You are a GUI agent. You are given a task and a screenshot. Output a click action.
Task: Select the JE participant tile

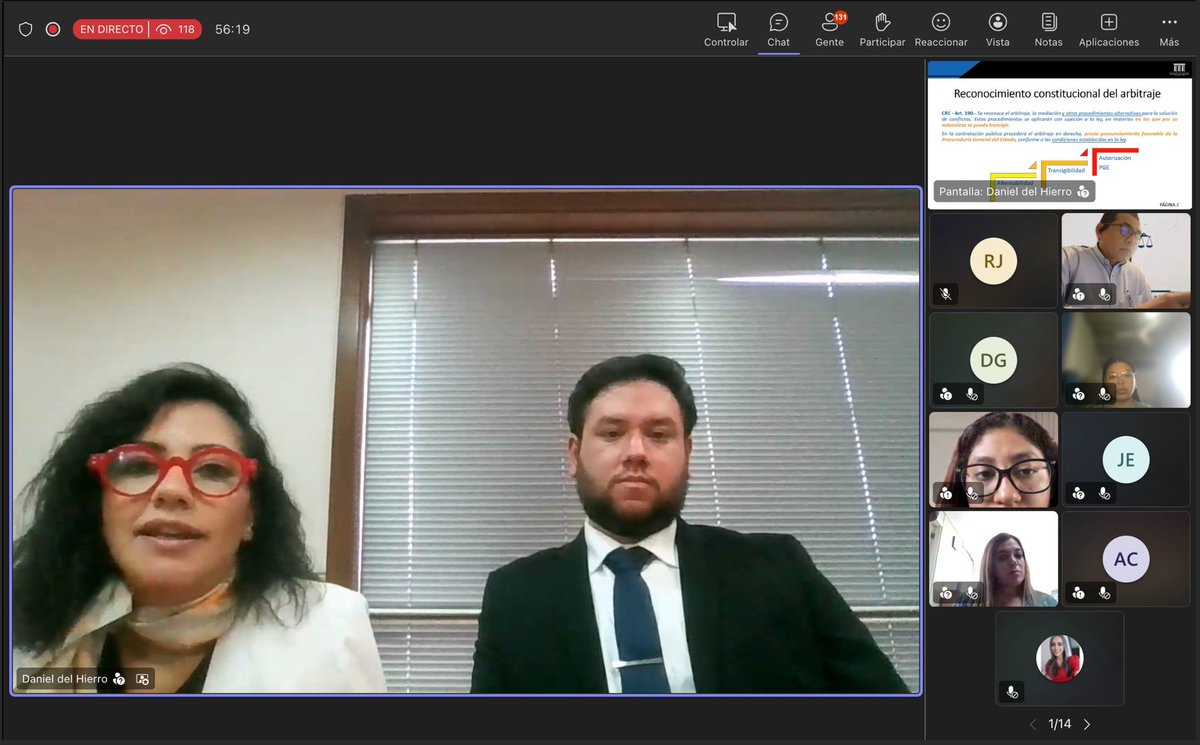point(1126,459)
